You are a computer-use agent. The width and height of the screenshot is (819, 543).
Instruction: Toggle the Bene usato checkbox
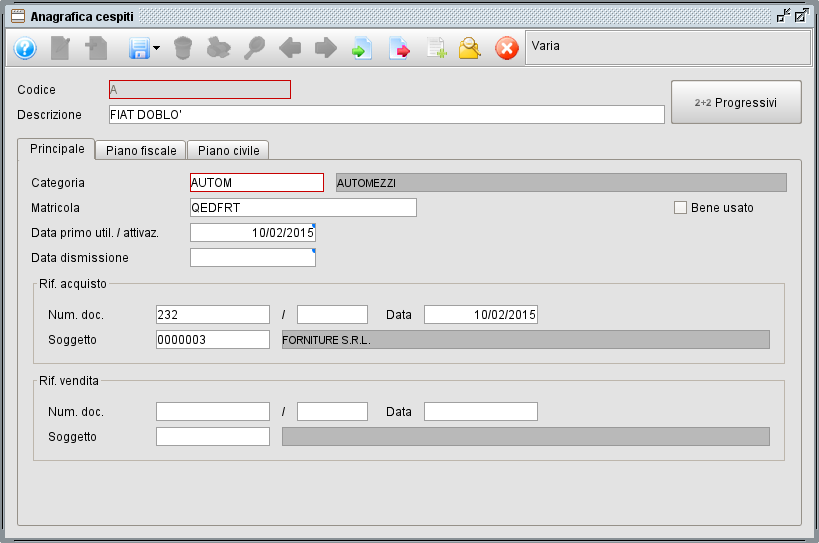(x=680, y=208)
